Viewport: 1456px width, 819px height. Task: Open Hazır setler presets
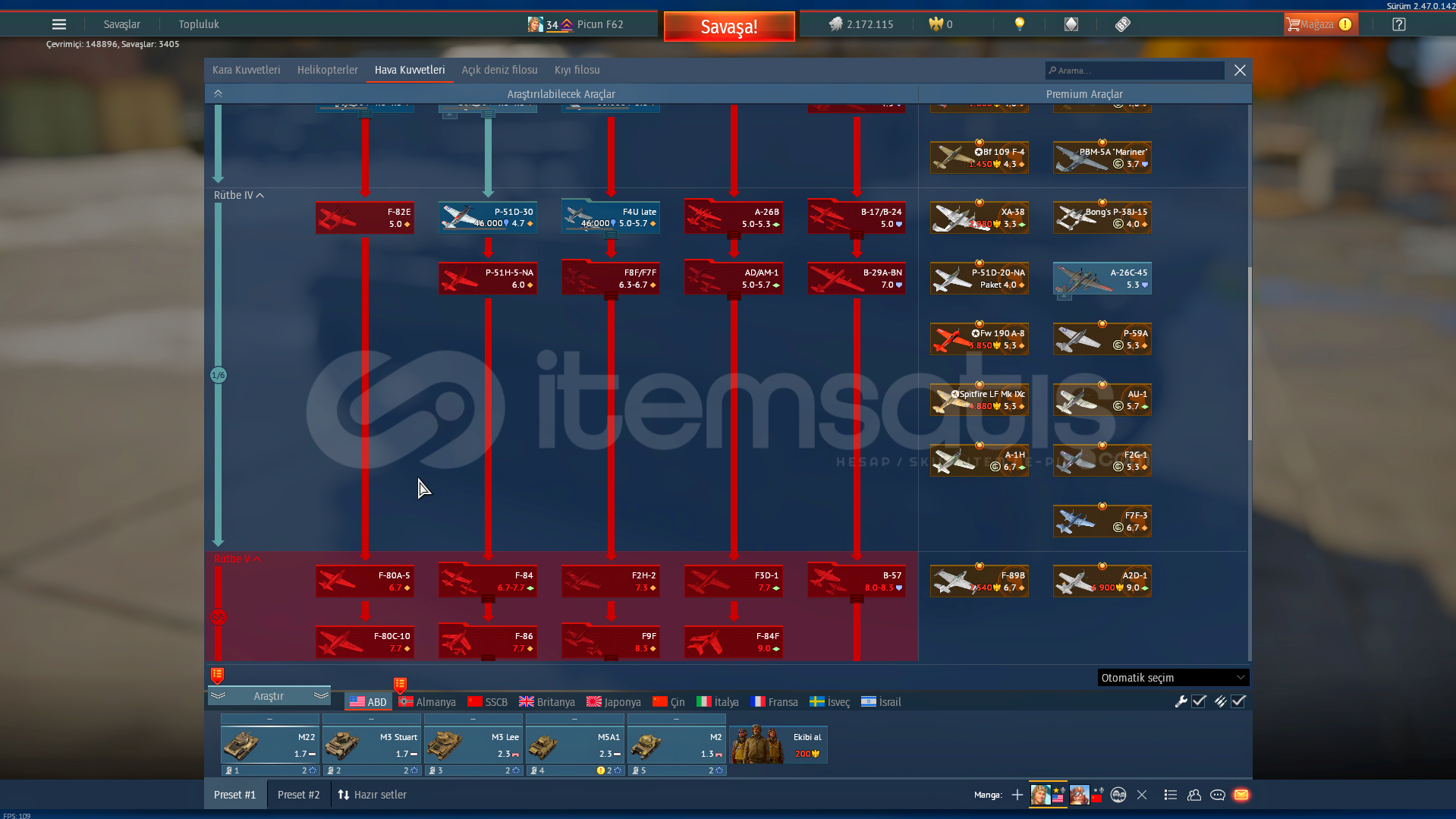[x=373, y=795]
